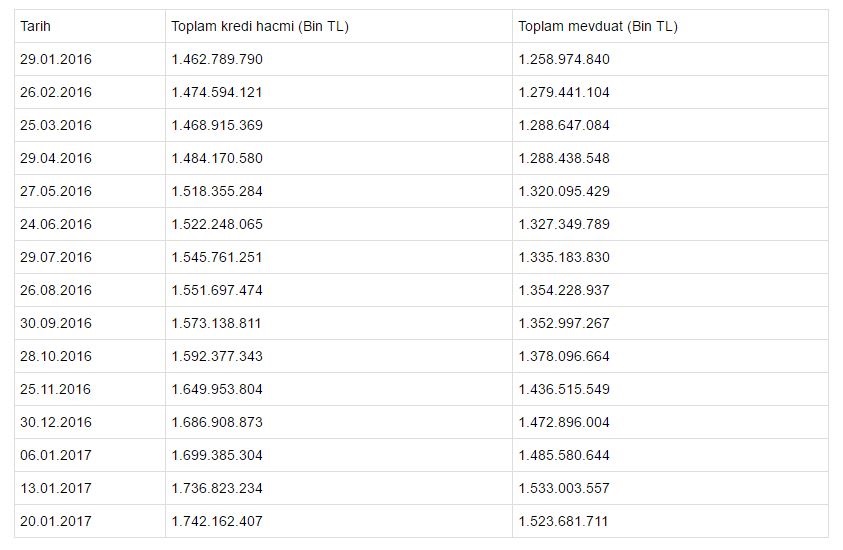Click the date cell 20.01.2017
The height and width of the screenshot is (550, 843).
click(56, 522)
